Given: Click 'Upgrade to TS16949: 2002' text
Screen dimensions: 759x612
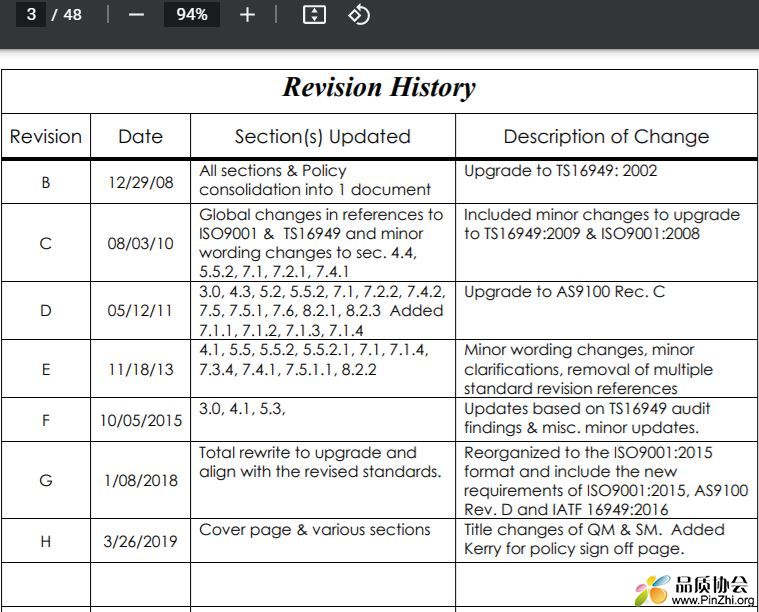Looking at the screenshot, I should [x=560, y=171].
